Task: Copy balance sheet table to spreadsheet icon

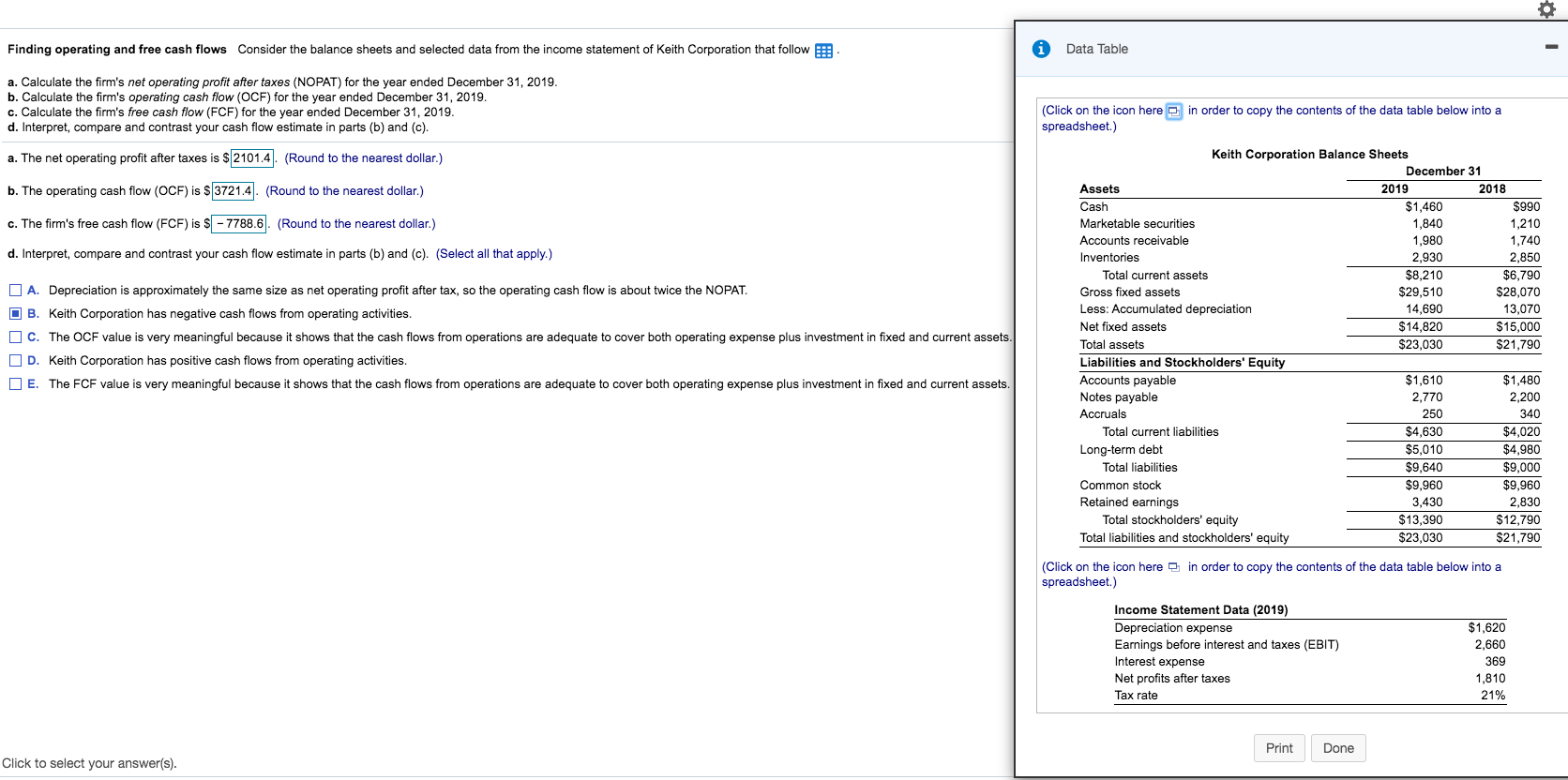Action: [x=1174, y=111]
